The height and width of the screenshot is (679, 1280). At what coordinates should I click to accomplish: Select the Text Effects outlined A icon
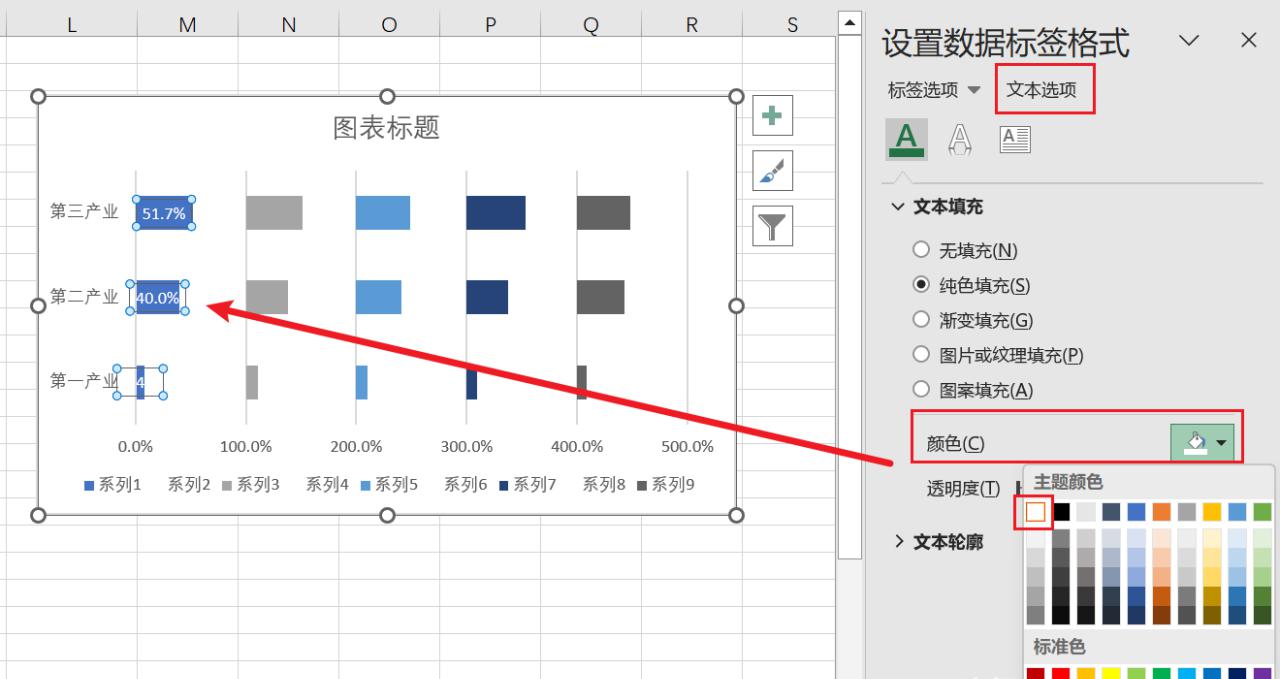[960, 140]
